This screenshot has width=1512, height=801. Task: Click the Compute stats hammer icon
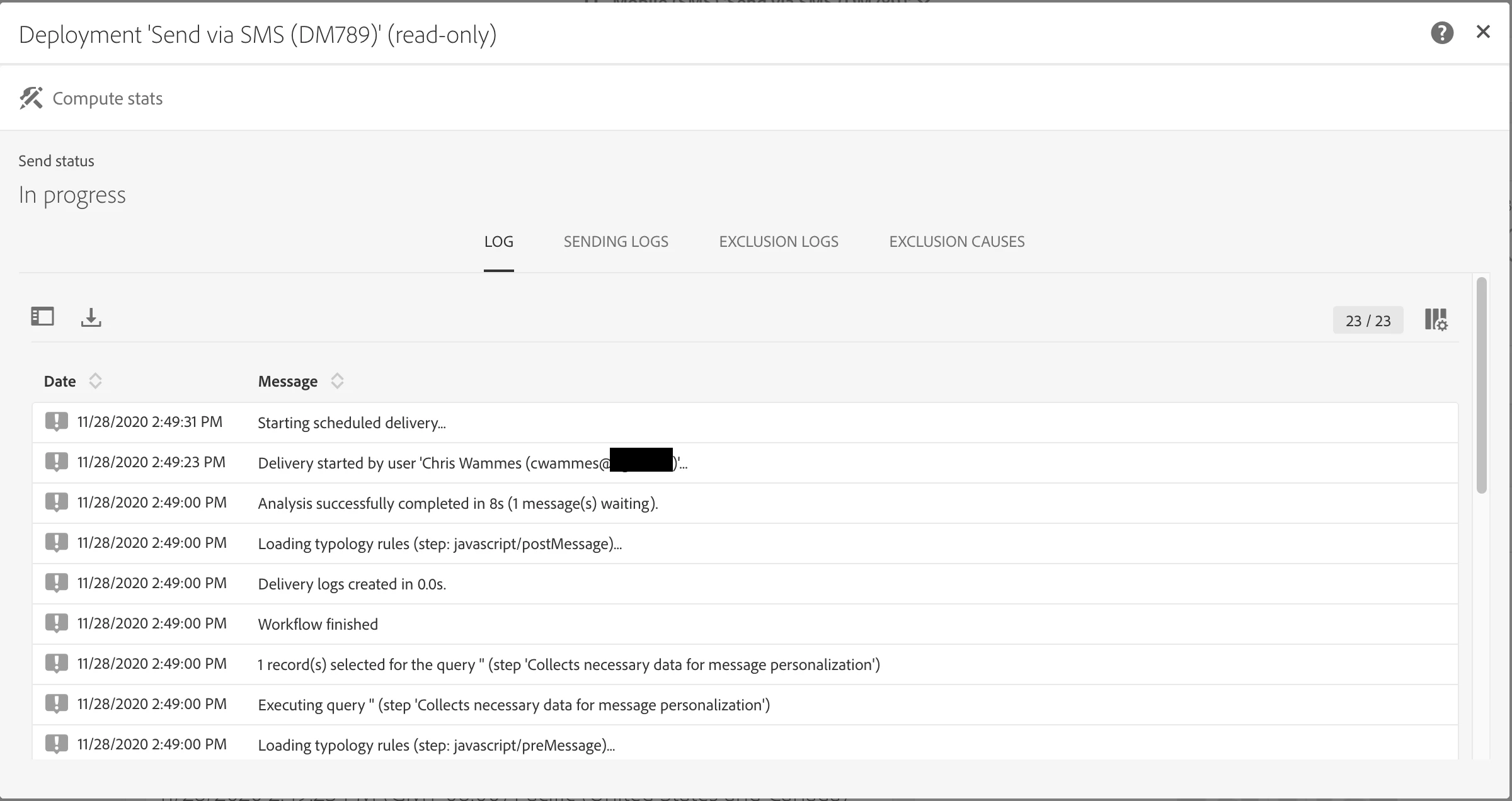point(31,98)
